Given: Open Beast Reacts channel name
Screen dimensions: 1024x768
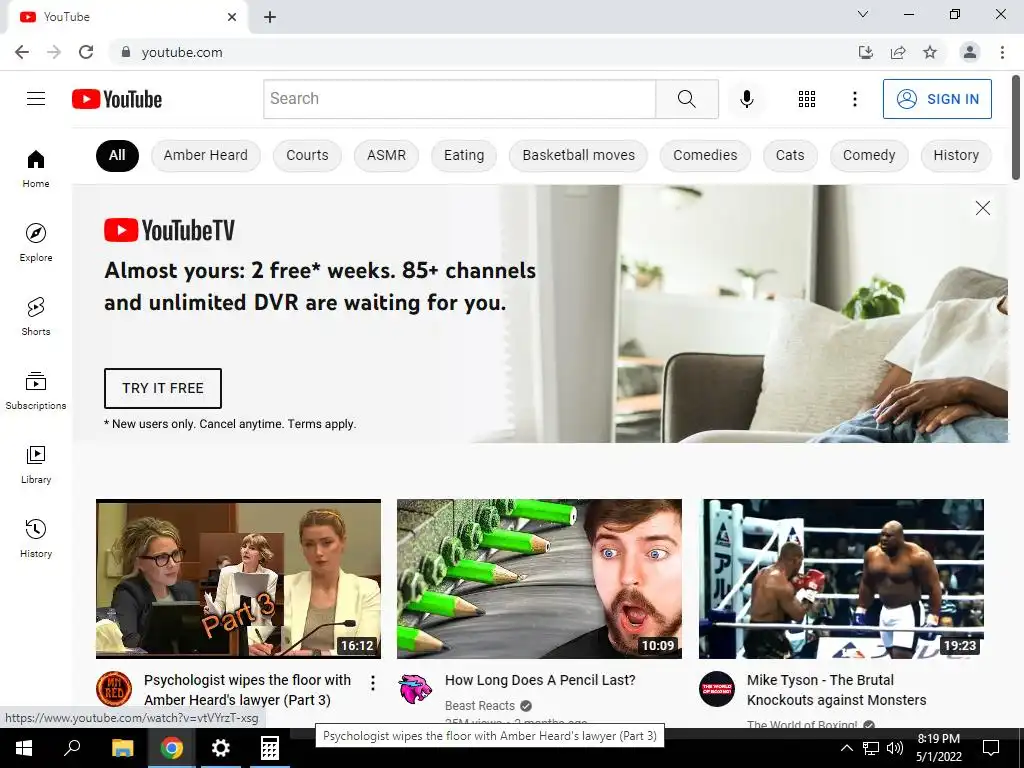Looking at the screenshot, I should (480, 705).
